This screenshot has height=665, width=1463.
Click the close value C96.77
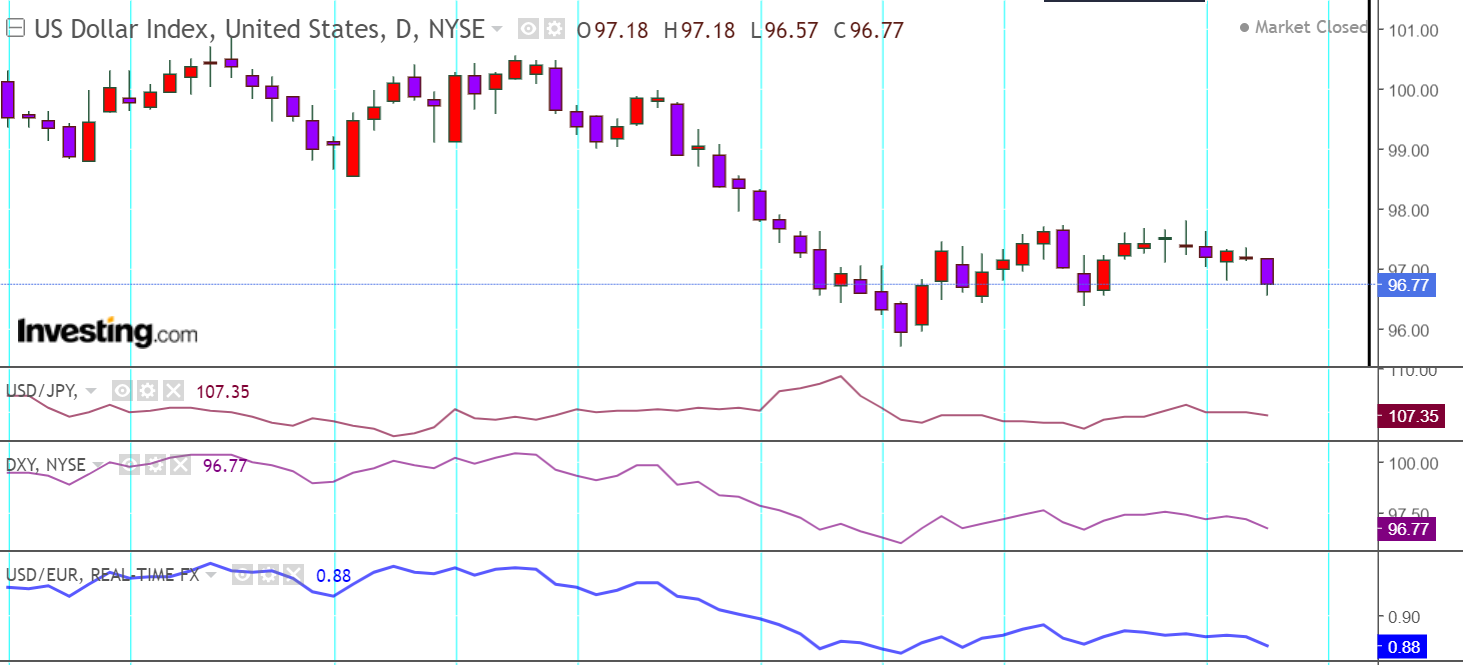pyautogui.click(x=868, y=30)
